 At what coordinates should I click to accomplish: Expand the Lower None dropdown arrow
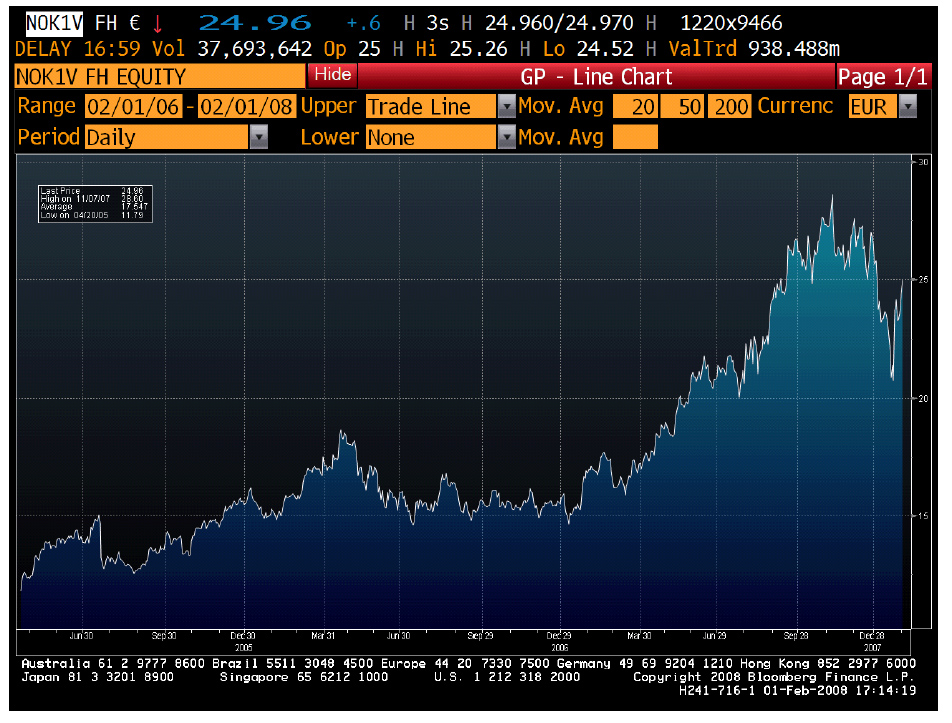click(506, 137)
